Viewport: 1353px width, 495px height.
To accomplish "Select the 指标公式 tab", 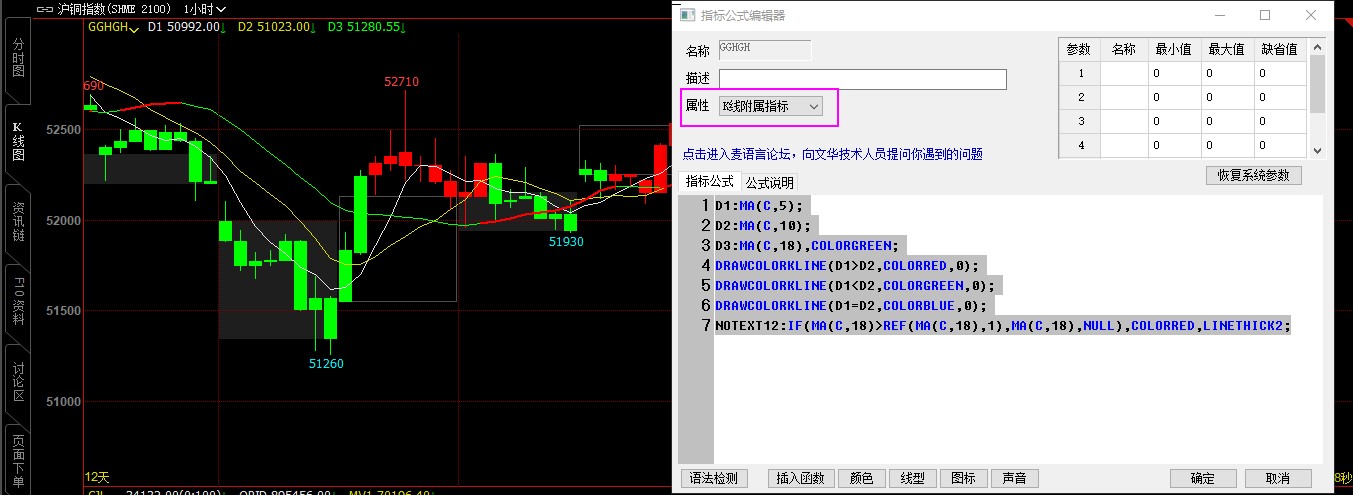I will pos(709,182).
